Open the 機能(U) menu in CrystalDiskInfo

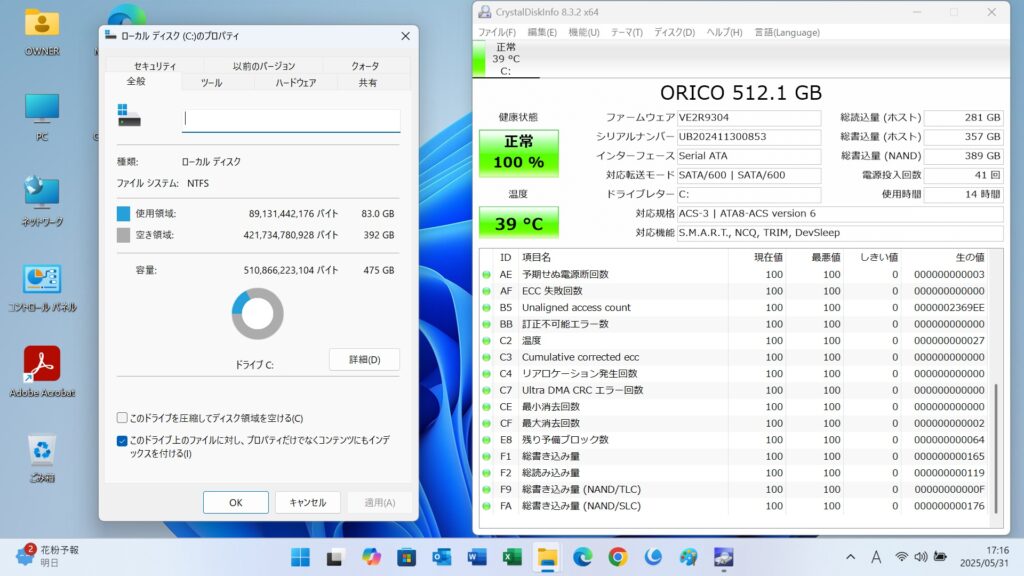tap(584, 32)
